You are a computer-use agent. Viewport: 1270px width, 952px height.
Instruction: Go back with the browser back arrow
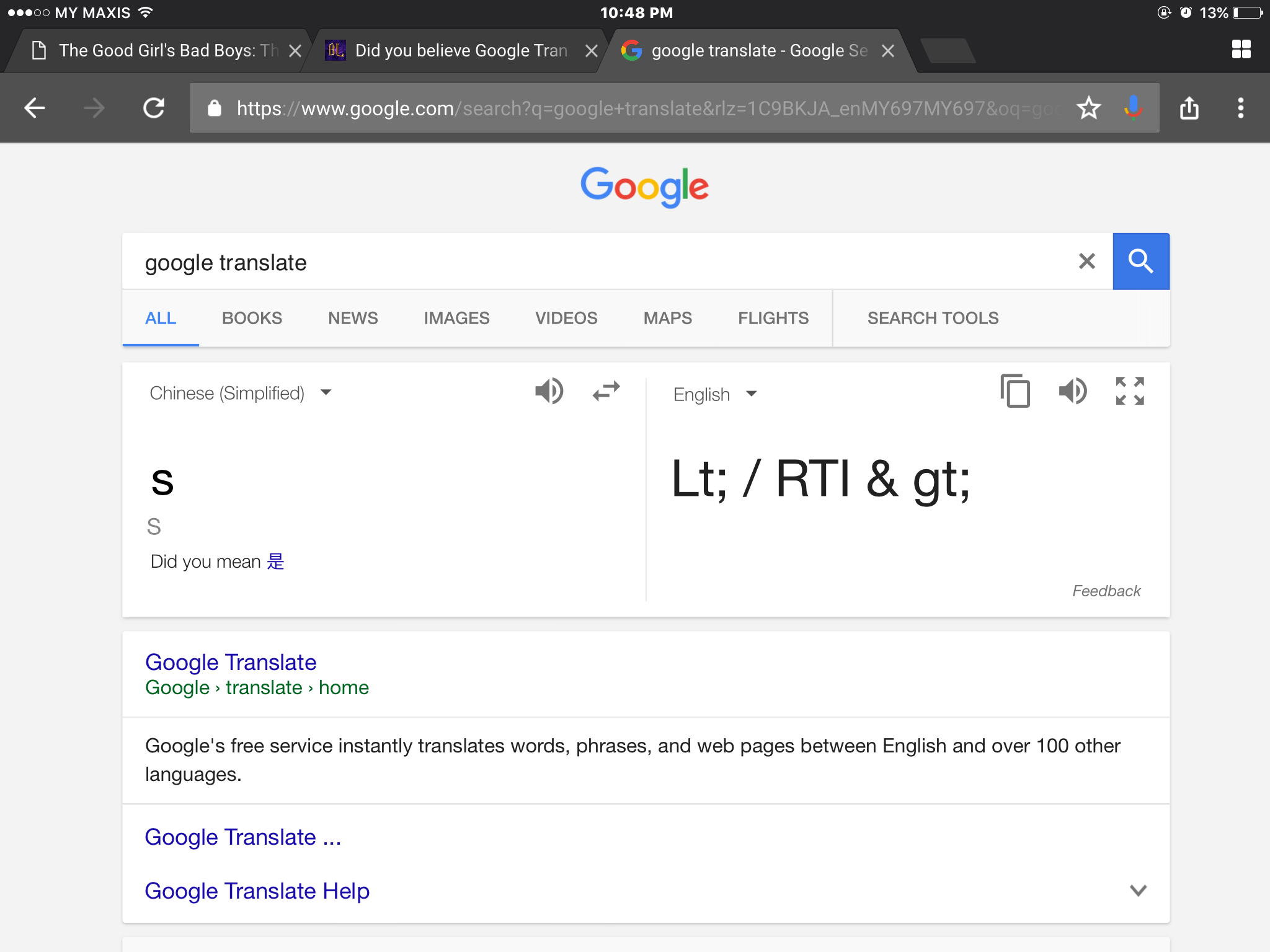tap(35, 108)
